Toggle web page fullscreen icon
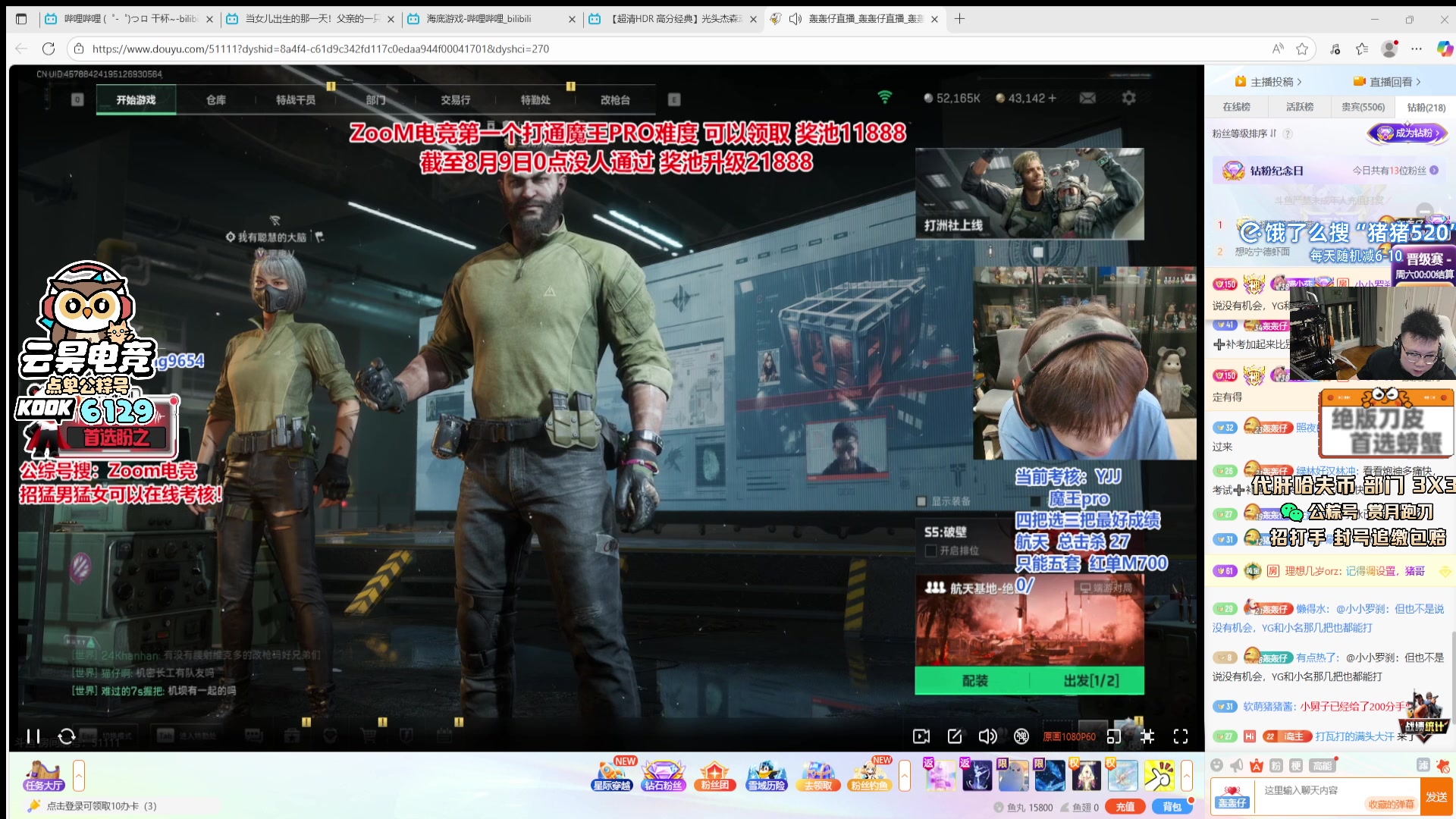Image resolution: width=1456 pixels, height=819 pixels. [1147, 736]
